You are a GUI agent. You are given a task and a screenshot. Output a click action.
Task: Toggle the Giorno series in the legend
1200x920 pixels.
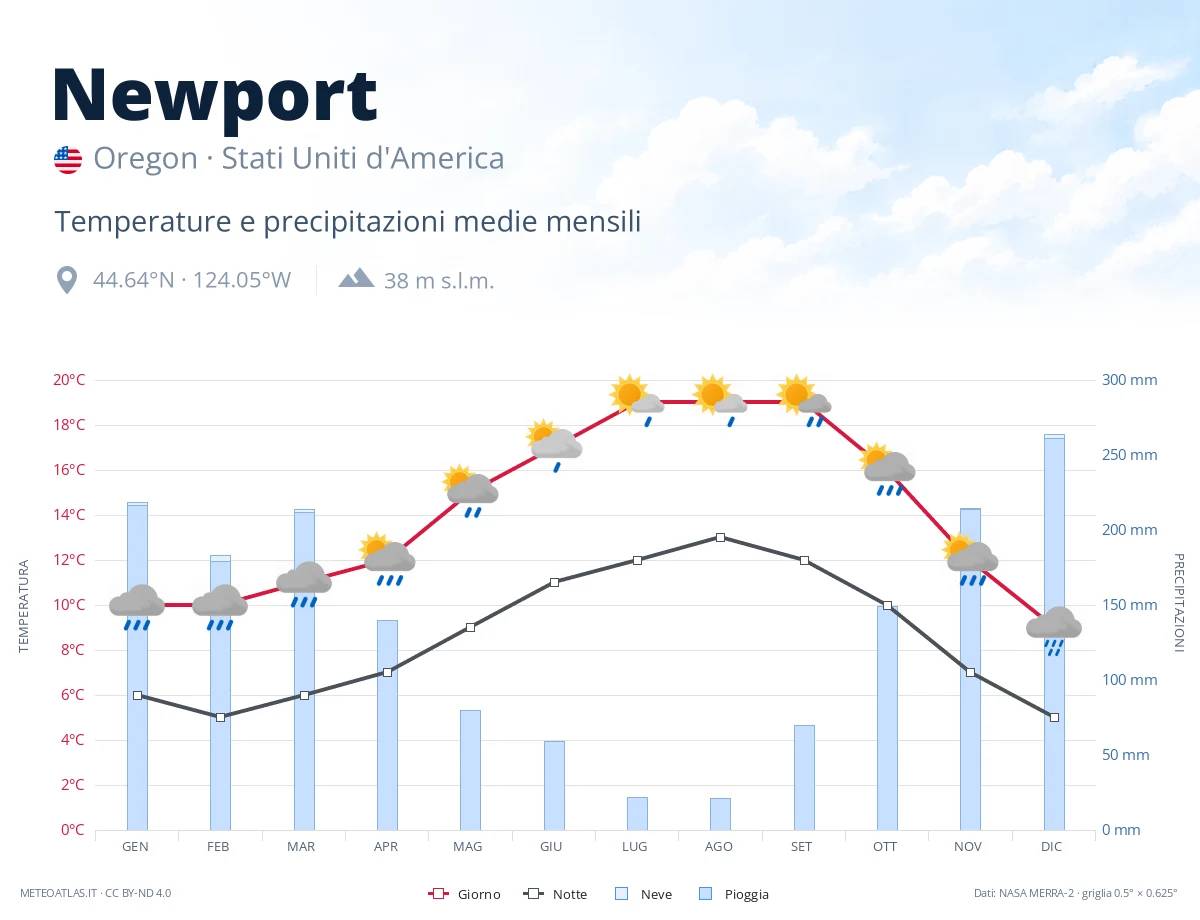click(x=464, y=894)
